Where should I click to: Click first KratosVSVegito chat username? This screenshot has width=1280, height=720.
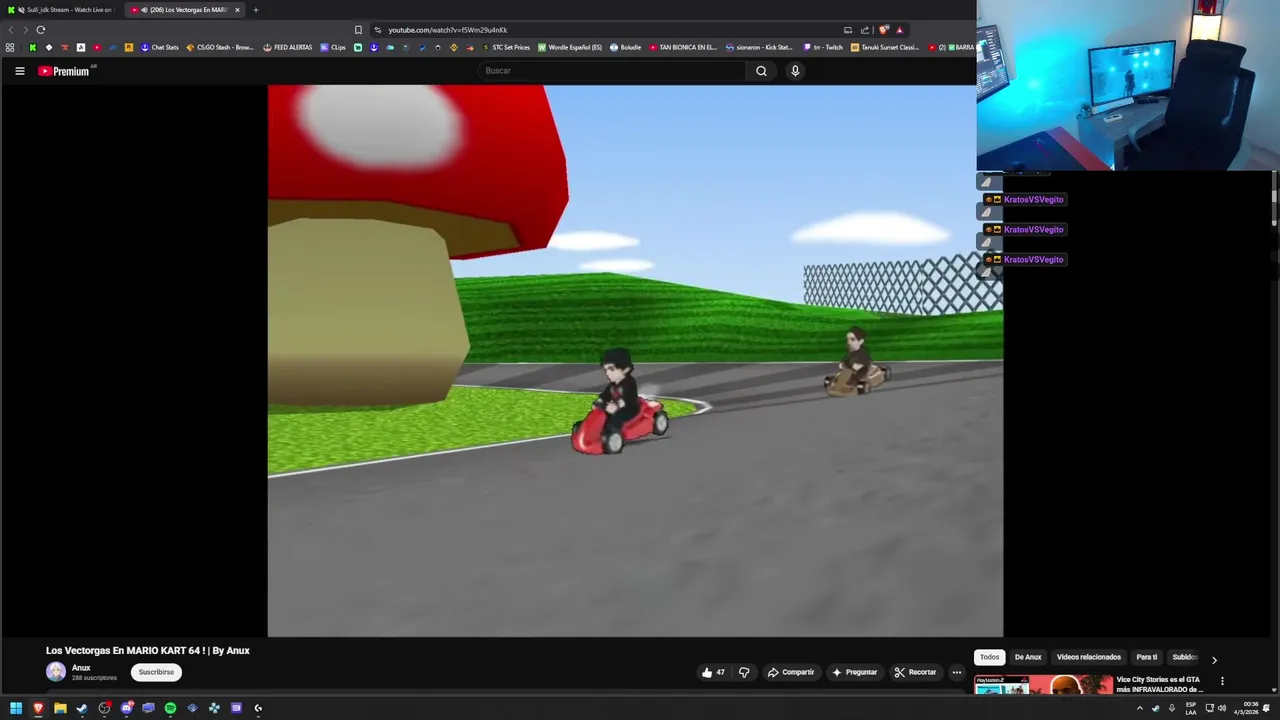(x=1033, y=200)
